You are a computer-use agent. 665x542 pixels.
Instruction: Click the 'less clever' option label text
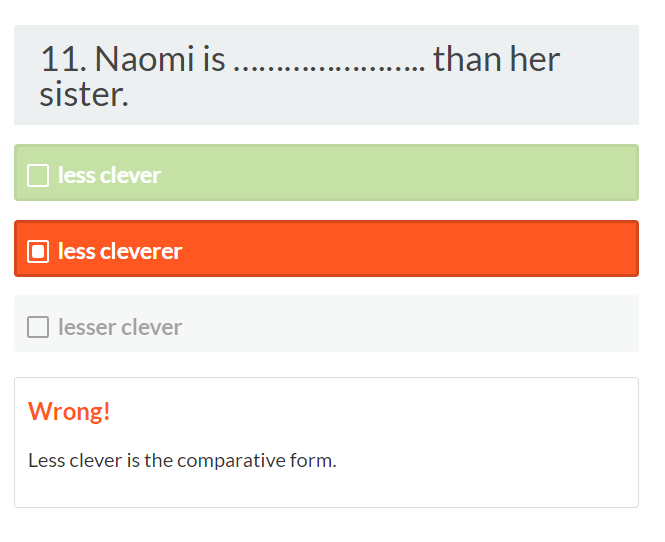click(x=109, y=176)
